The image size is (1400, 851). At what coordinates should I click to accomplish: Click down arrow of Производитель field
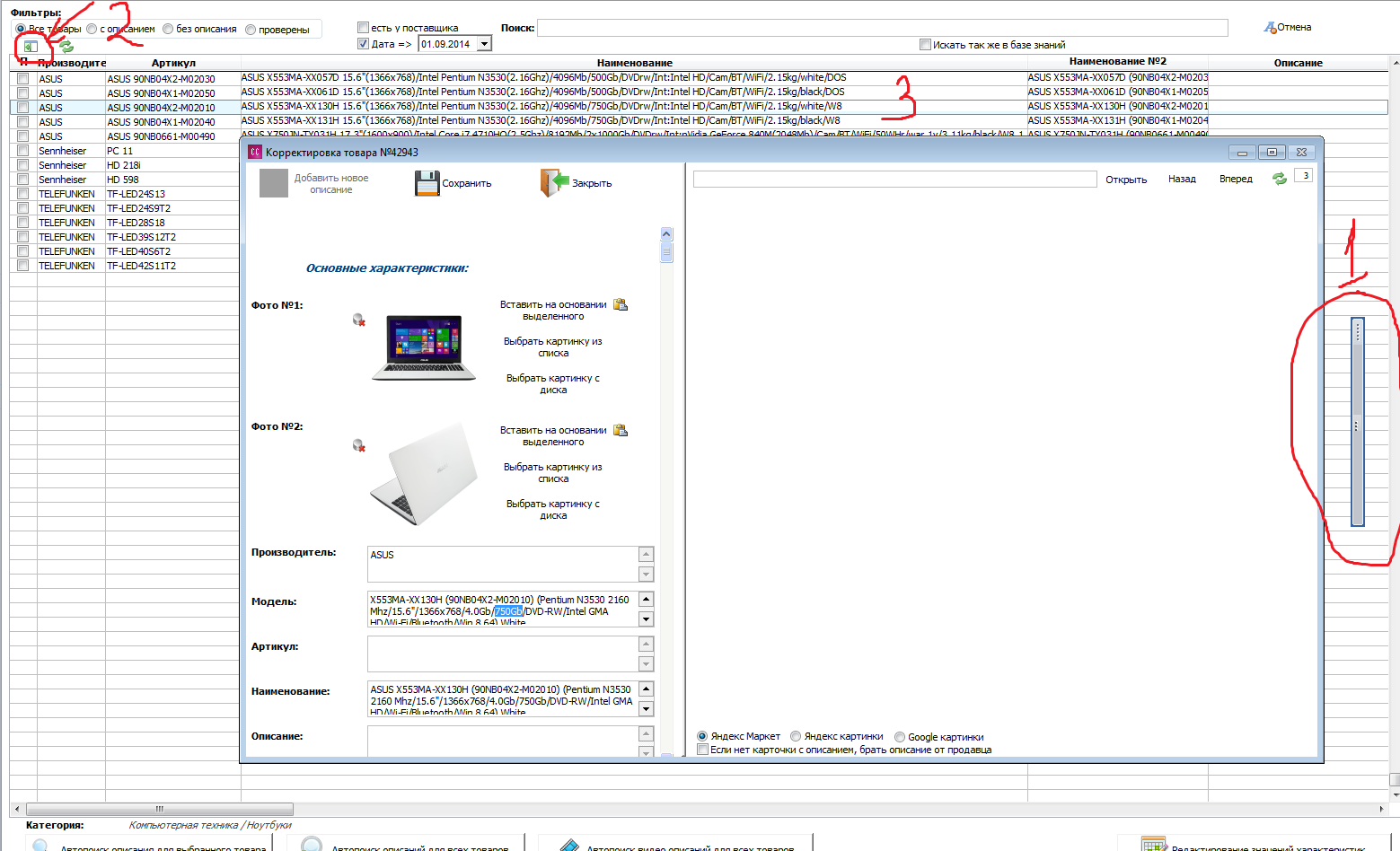(646, 575)
